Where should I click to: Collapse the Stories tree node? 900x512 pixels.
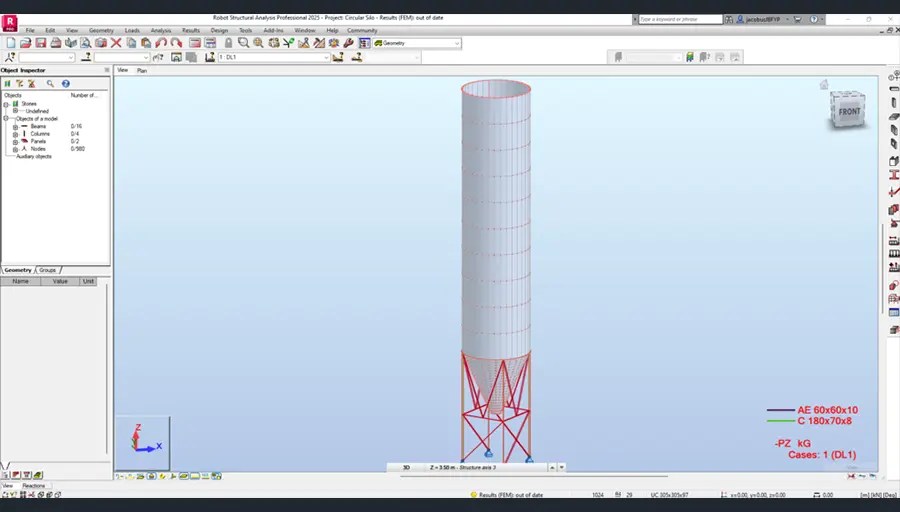click(x=6, y=104)
